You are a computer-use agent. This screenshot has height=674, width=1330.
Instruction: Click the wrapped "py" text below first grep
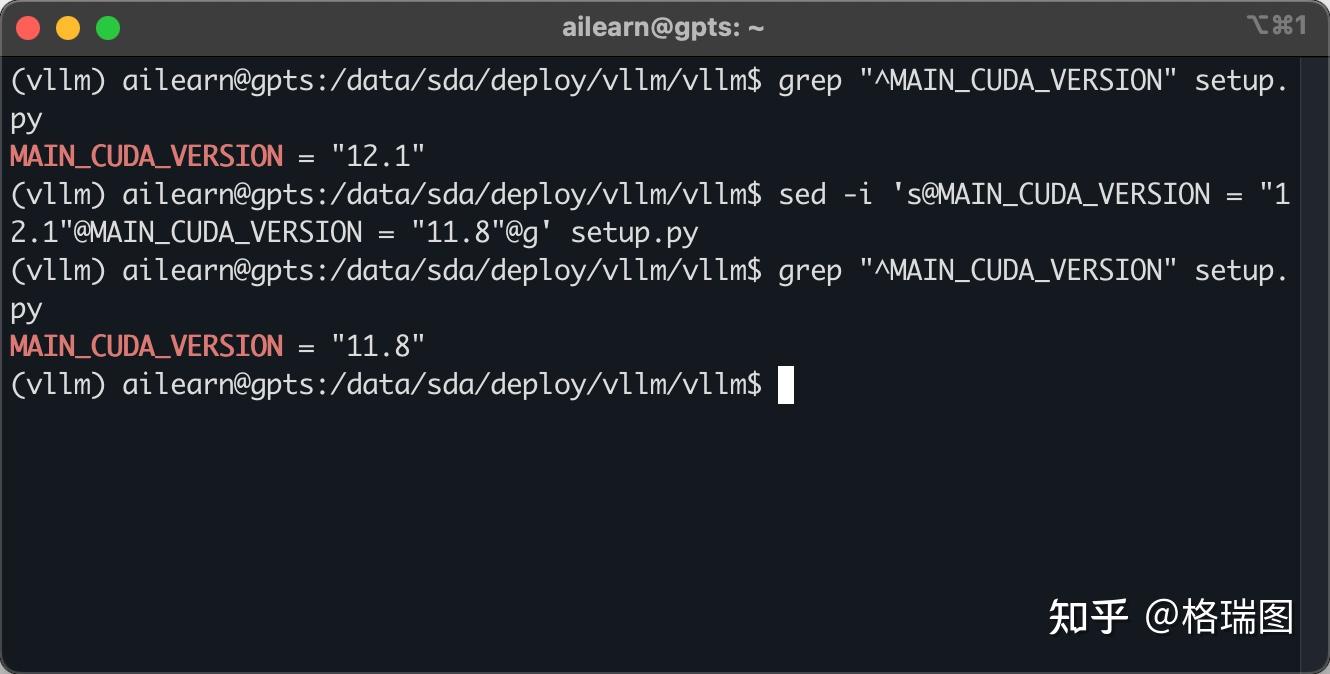[27, 119]
